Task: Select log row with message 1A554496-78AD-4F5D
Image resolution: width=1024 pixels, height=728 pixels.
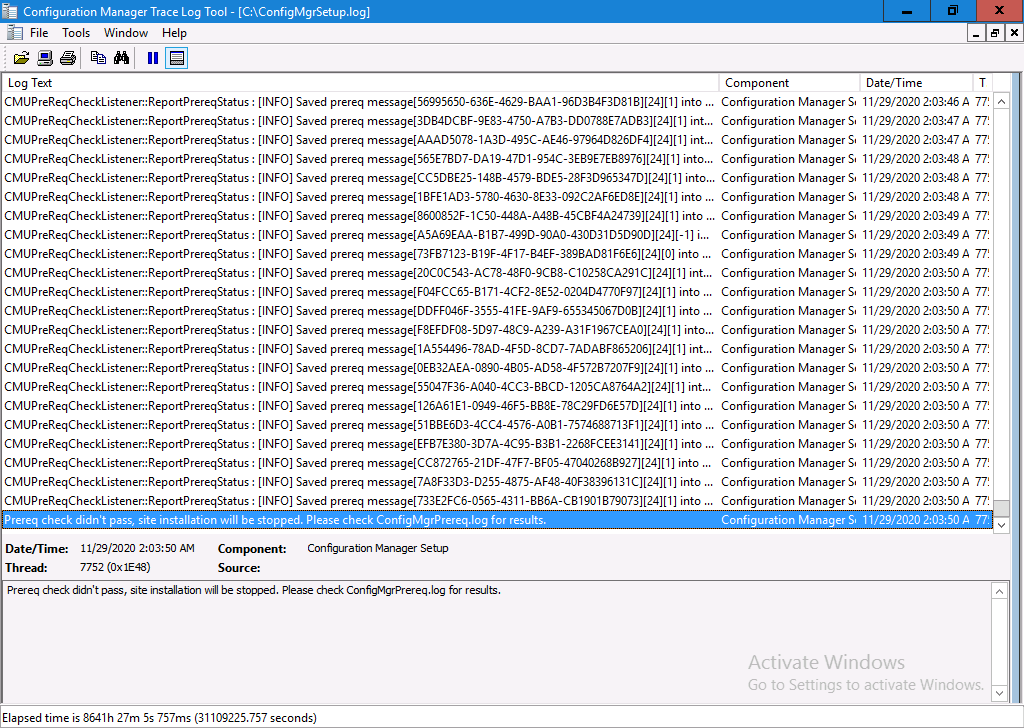Action: click(497, 349)
